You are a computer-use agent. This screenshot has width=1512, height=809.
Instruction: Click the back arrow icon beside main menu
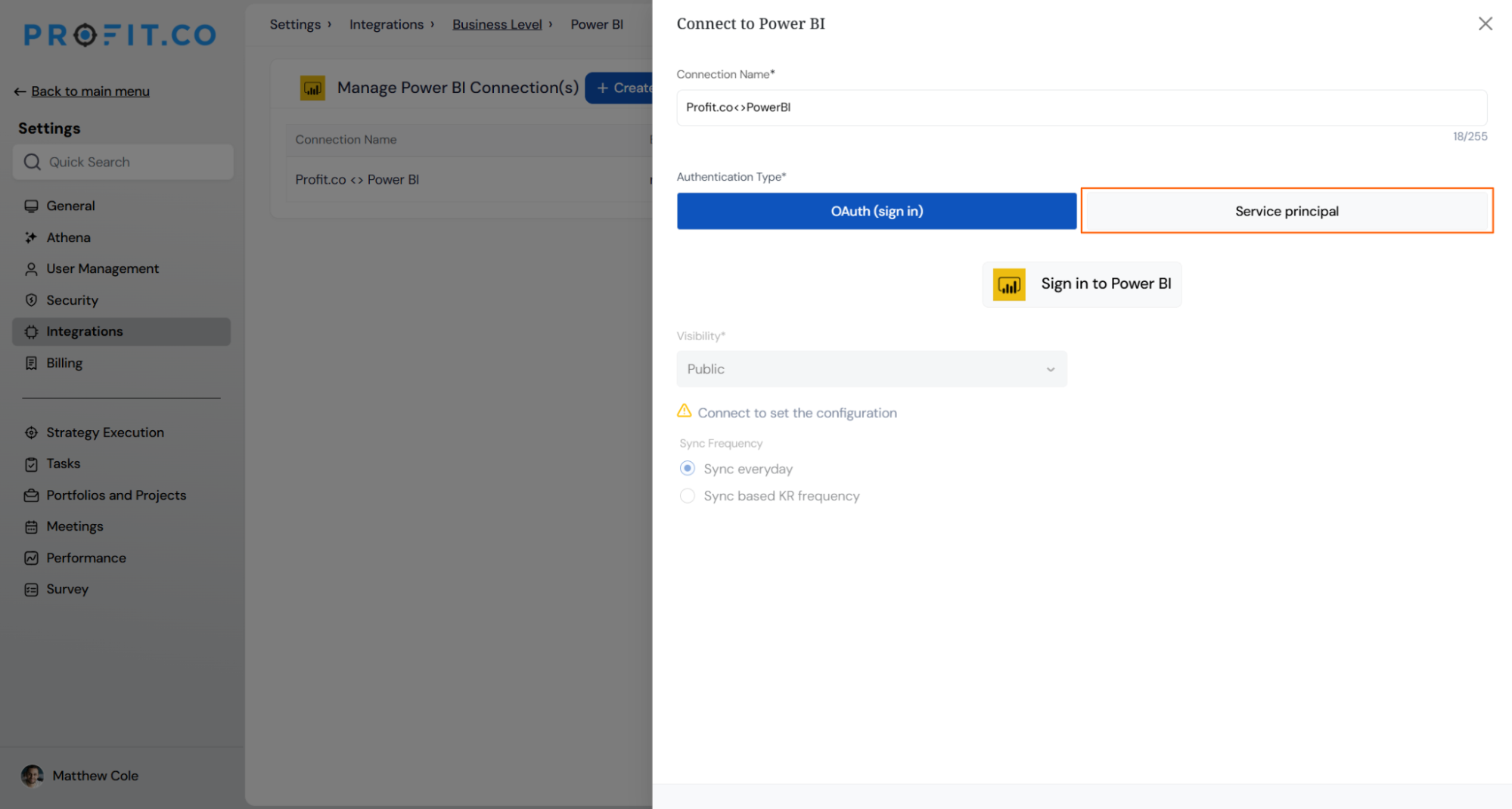point(20,91)
